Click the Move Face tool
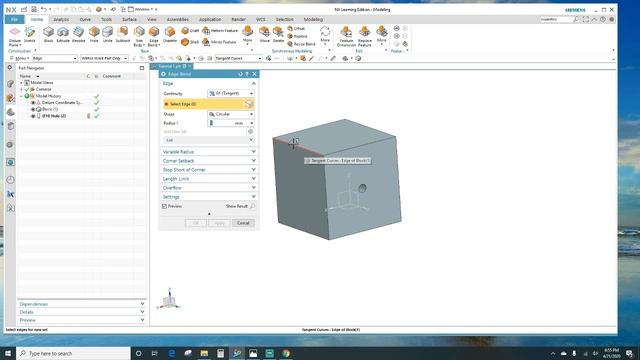The image size is (640, 360). point(264,35)
